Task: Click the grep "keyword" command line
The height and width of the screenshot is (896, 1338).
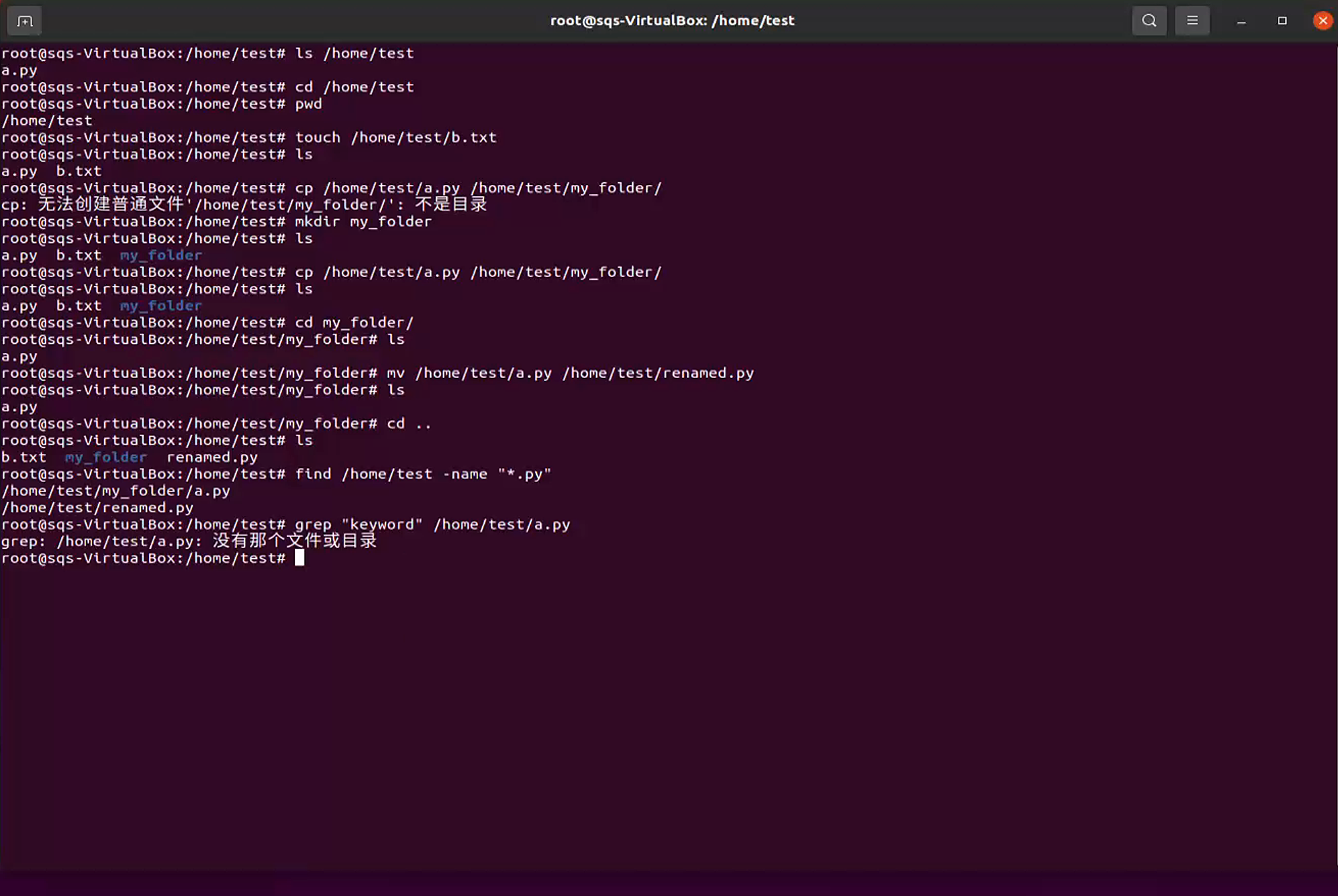Action: tap(286, 524)
